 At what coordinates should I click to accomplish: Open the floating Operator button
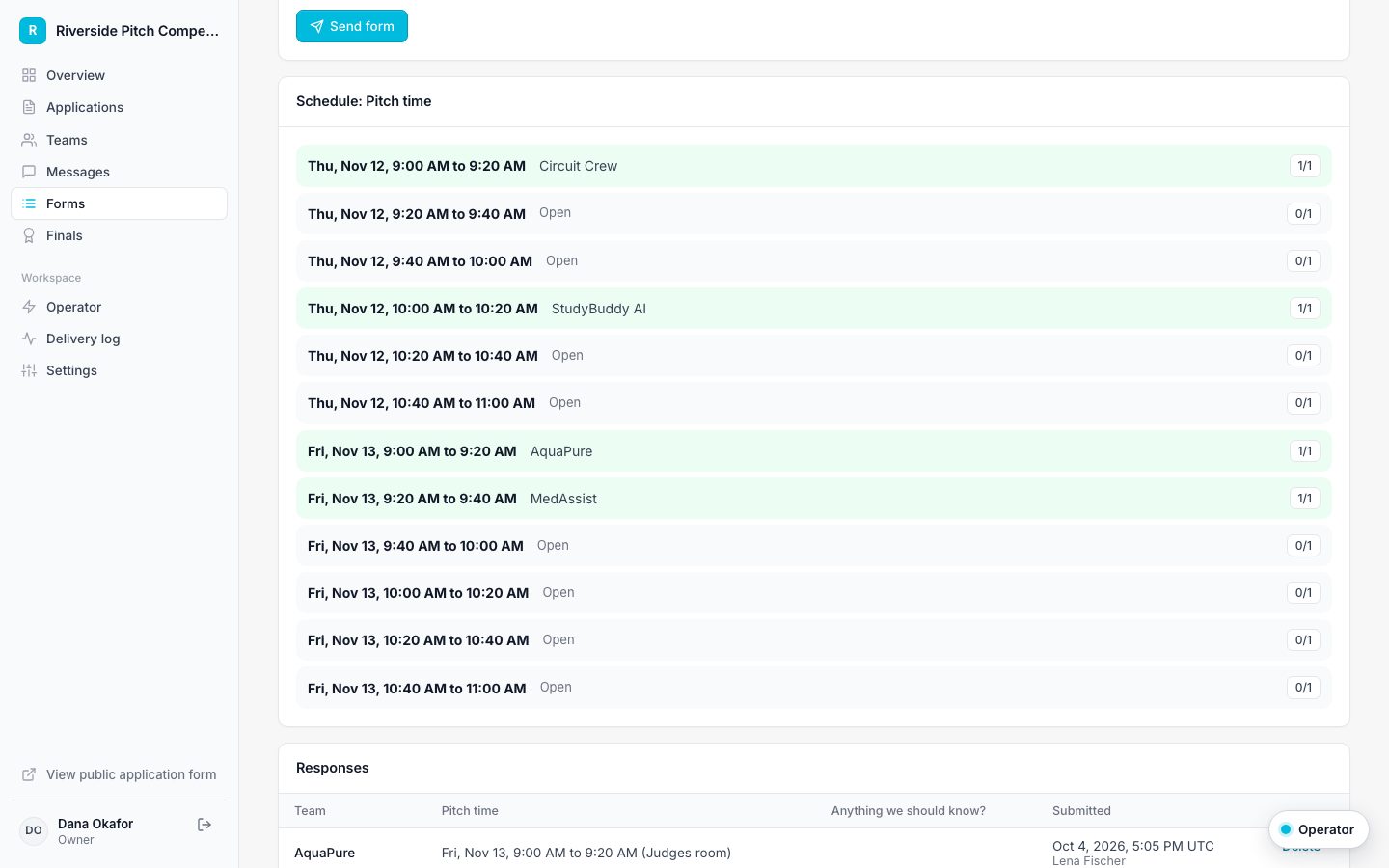tap(1319, 829)
